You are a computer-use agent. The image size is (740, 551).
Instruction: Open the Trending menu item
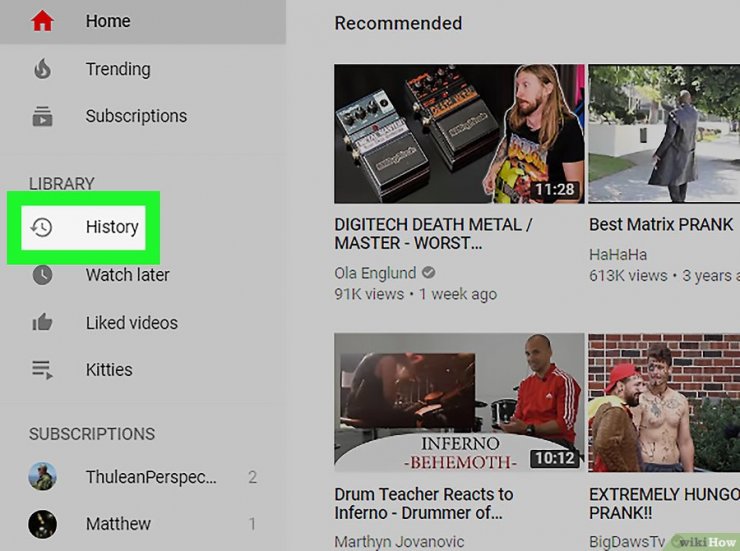click(x=143, y=69)
